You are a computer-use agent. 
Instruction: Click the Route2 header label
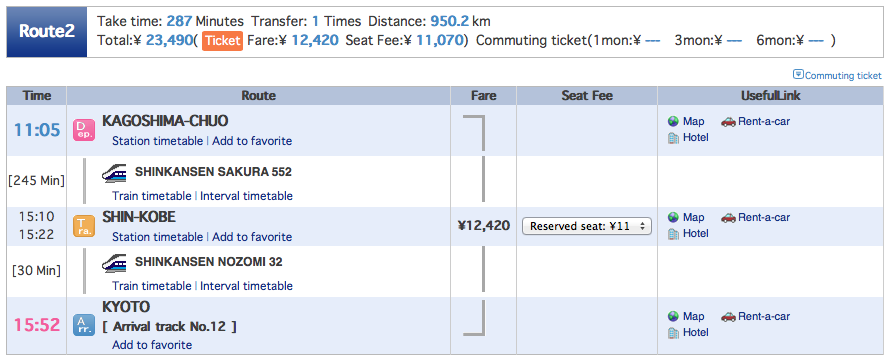point(47,32)
